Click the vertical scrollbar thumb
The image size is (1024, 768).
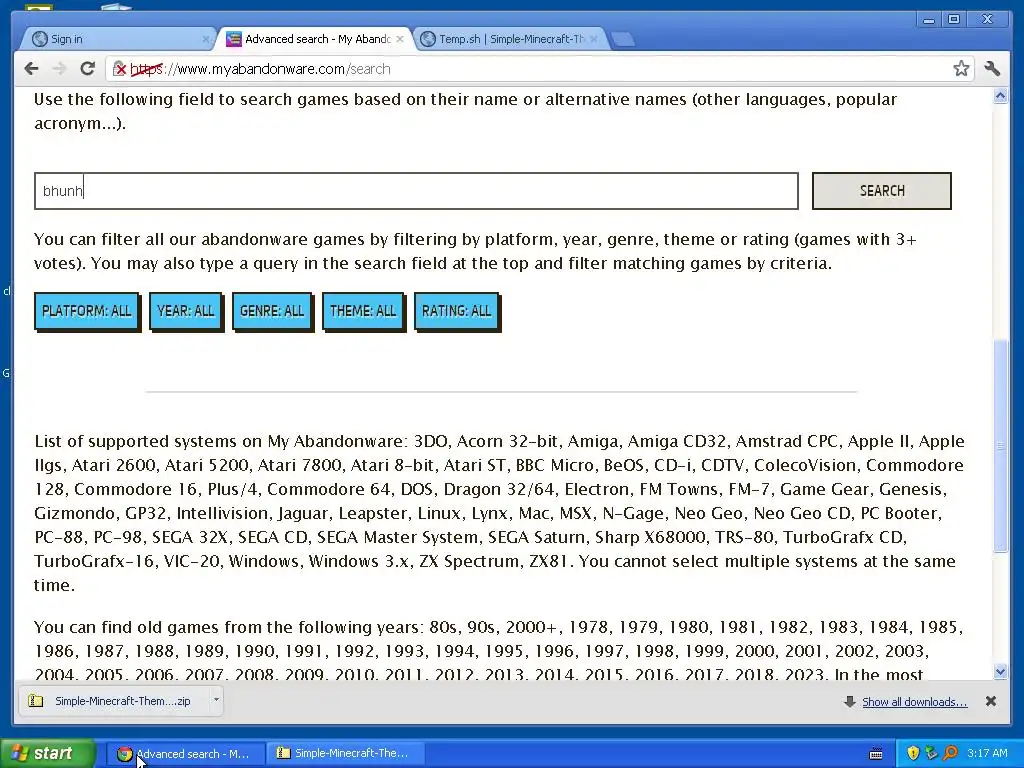coord(1000,446)
